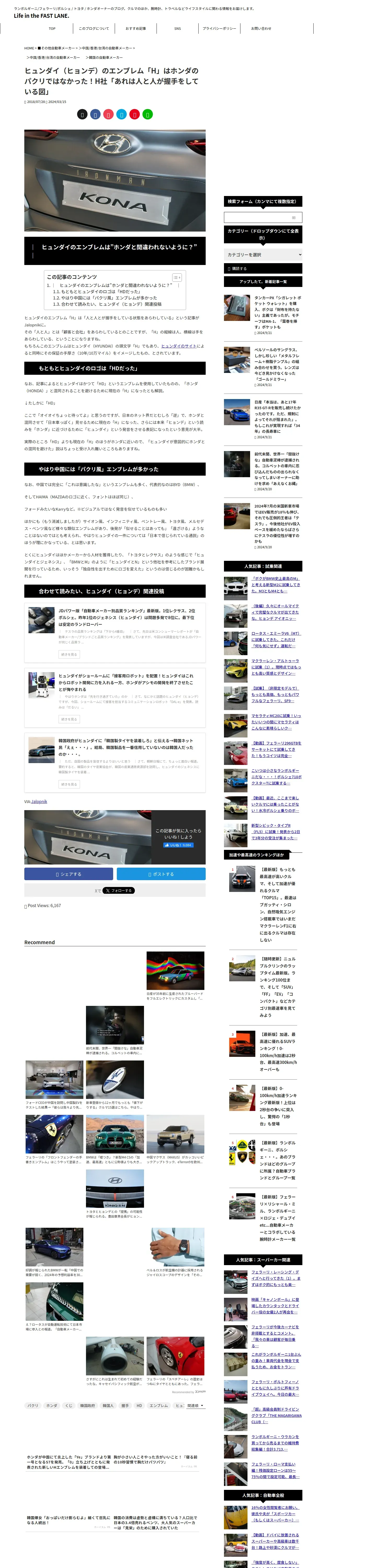This screenshot has height=1568, width=386.
Task: Click the IONIQ 5 N recommend thumbnail
Action: [x=115, y=1188]
